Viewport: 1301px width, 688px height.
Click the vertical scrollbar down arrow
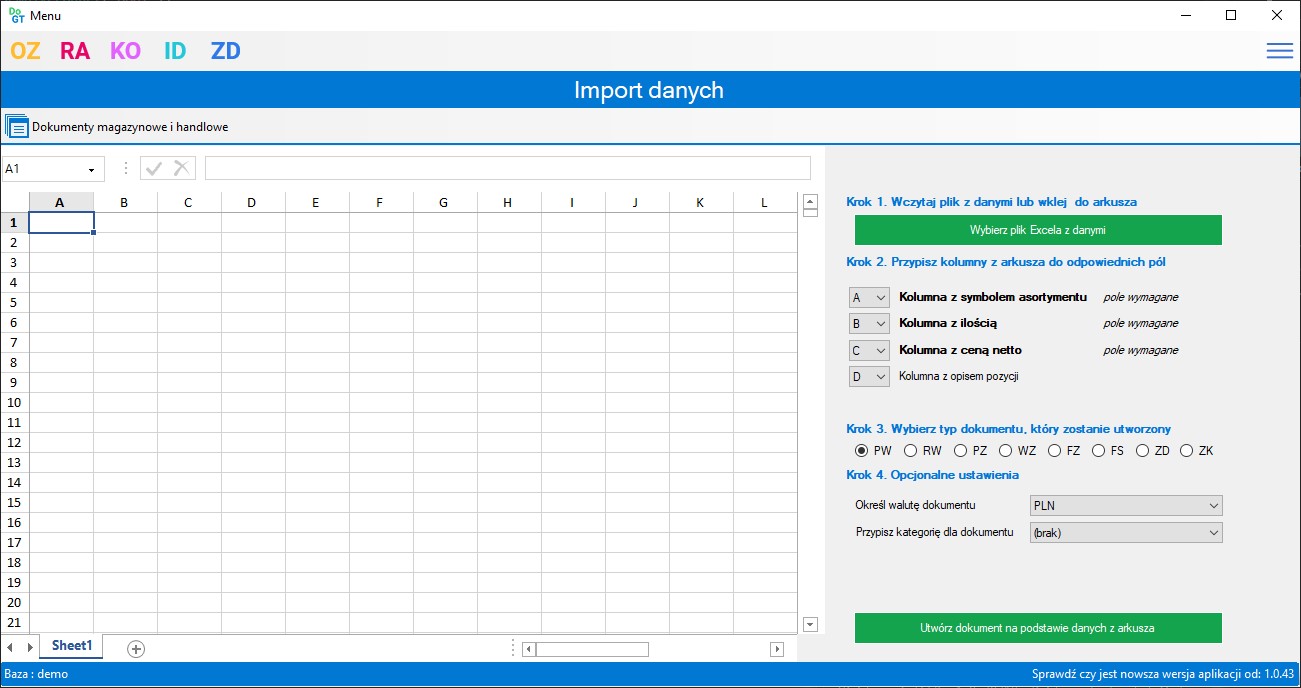click(811, 625)
